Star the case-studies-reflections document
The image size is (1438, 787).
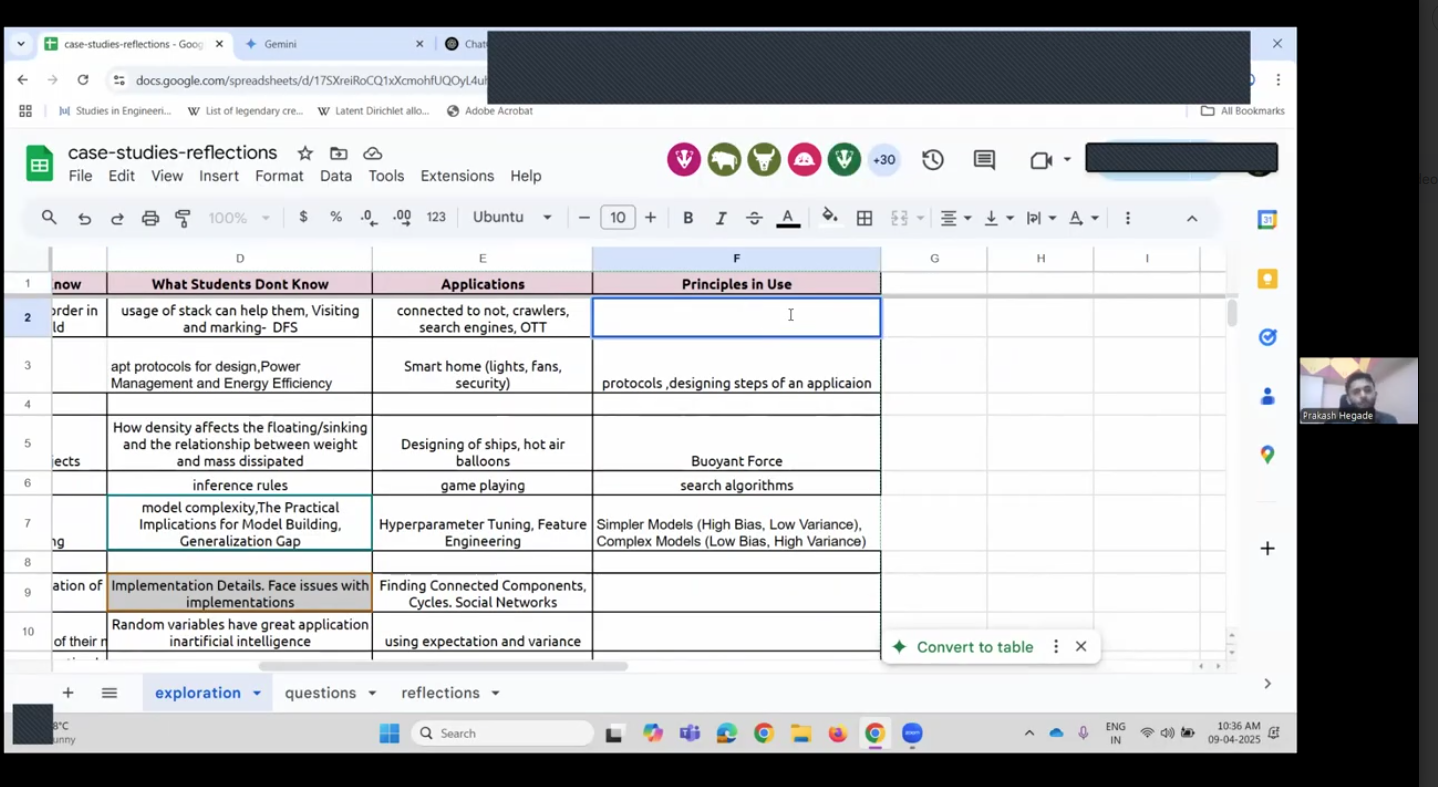(x=305, y=153)
